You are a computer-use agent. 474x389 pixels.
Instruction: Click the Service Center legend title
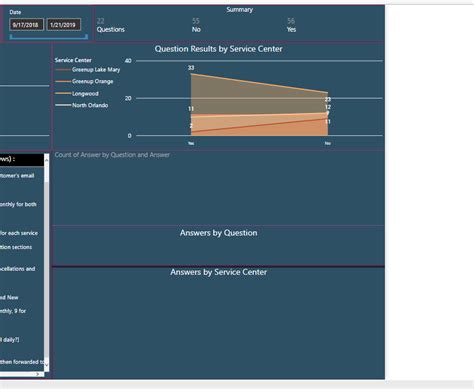coord(73,60)
